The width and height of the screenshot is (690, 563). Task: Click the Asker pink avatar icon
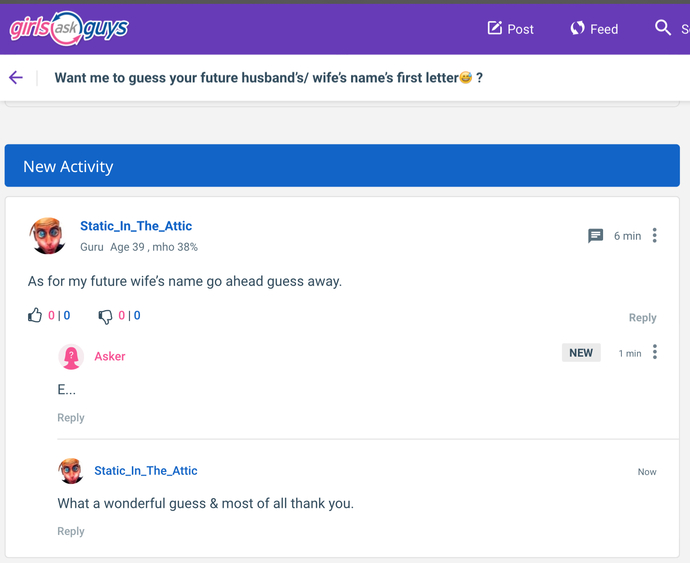[71, 357]
